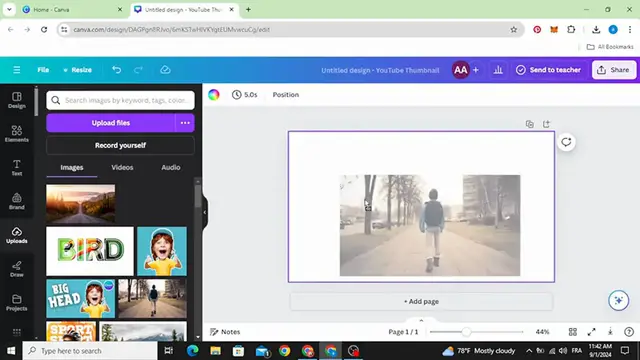The width and height of the screenshot is (640, 360).
Task: Redo the last action
Action: 138,70
